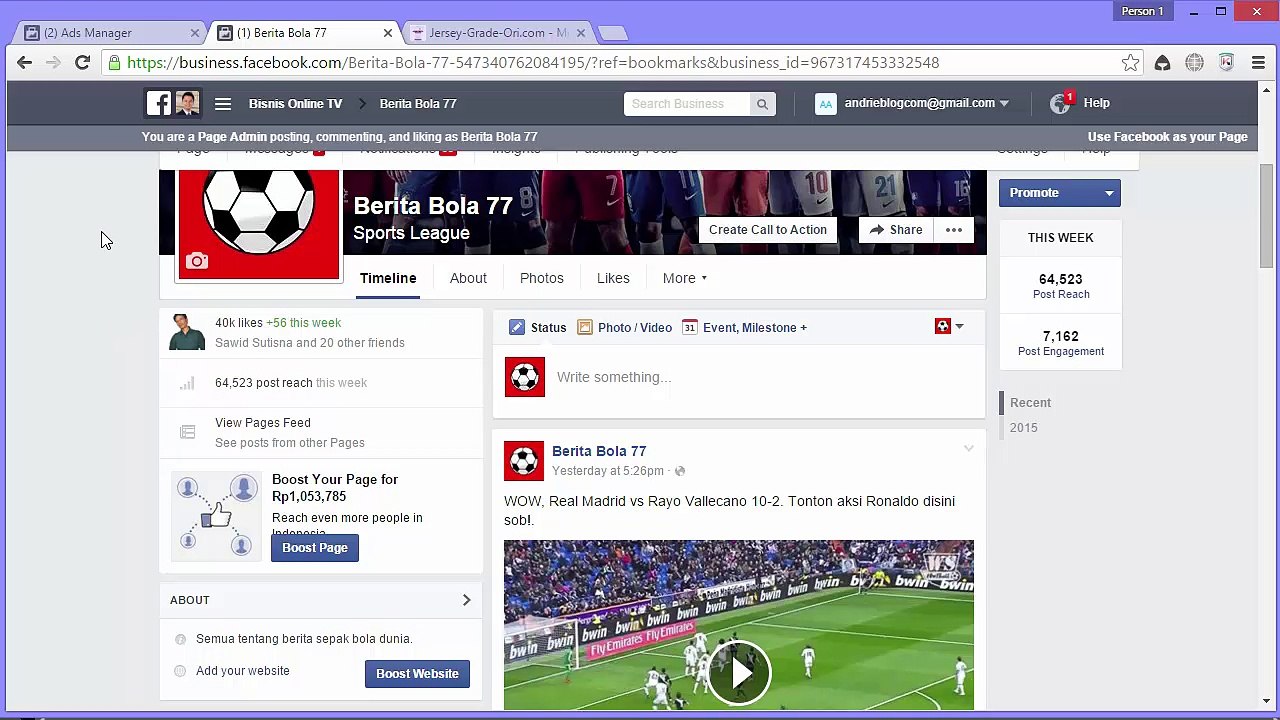Click soccer ball avatar in composer
This screenshot has height=720, width=1280.
pyautogui.click(x=524, y=377)
